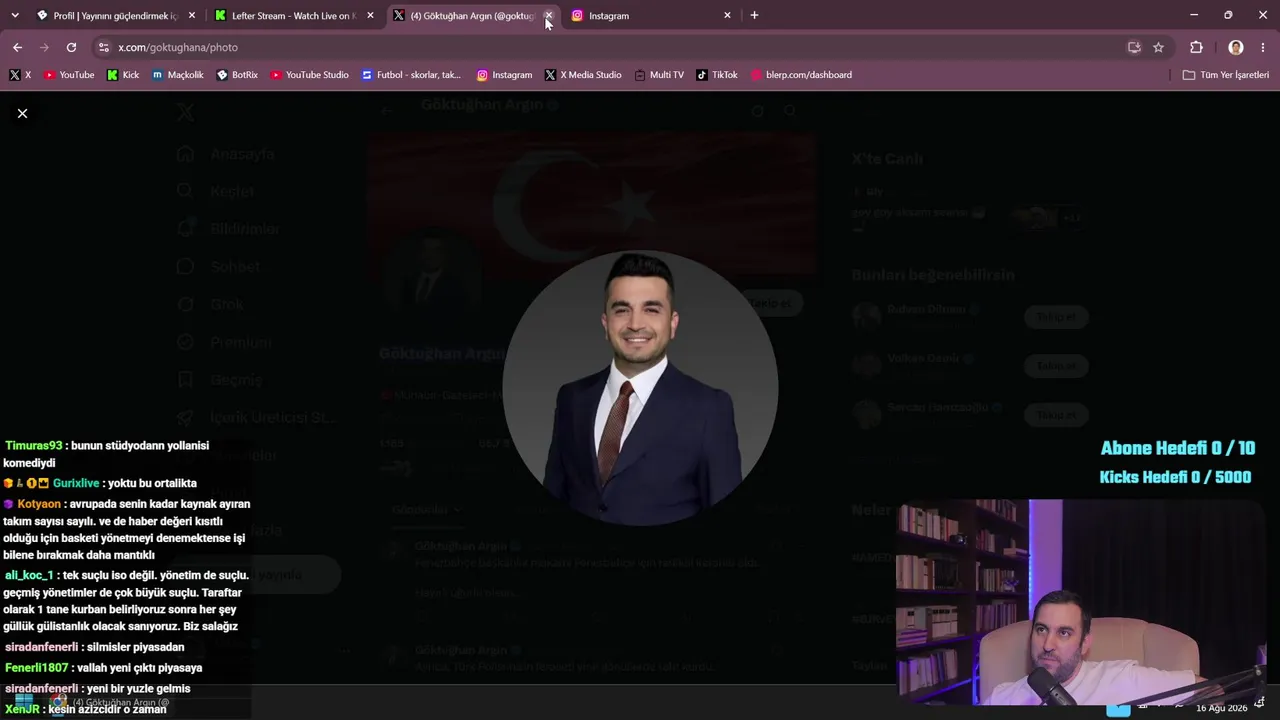The width and height of the screenshot is (1280, 720).
Task: Click the taskbar date 16 Ağu 2026
Action: tap(1221, 708)
